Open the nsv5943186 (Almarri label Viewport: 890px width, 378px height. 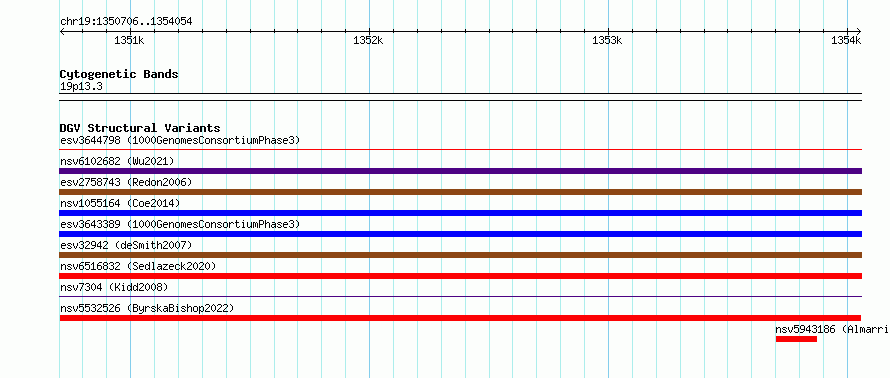coord(832,329)
